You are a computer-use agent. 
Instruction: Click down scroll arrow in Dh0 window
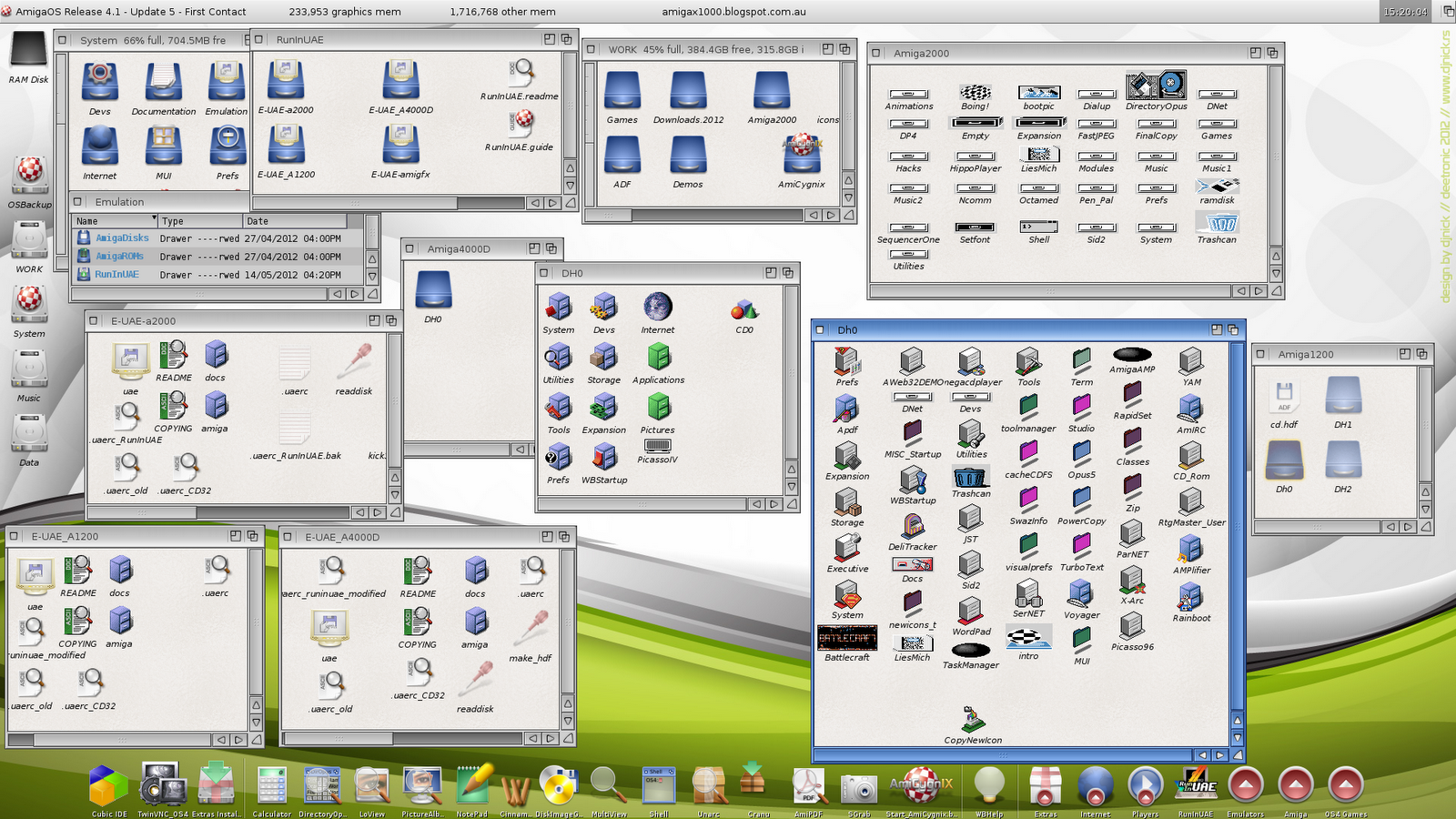[1237, 738]
